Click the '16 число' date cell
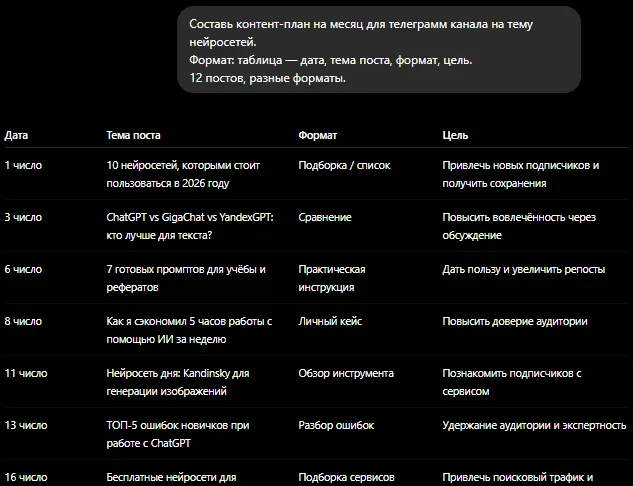The height and width of the screenshot is (486, 633). coord(26,478)
